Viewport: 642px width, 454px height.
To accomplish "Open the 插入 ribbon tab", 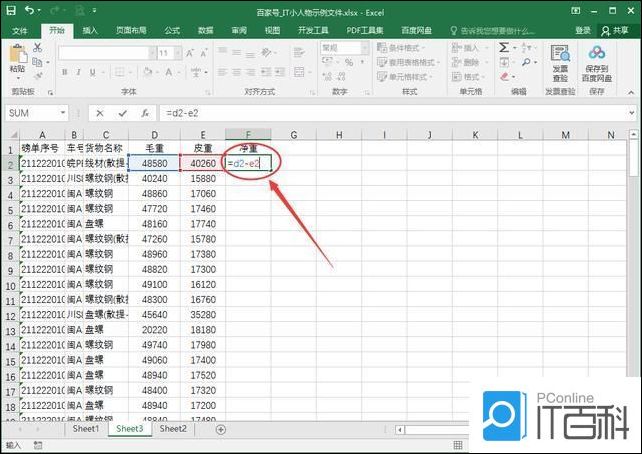I will click(x=91, y=30).
